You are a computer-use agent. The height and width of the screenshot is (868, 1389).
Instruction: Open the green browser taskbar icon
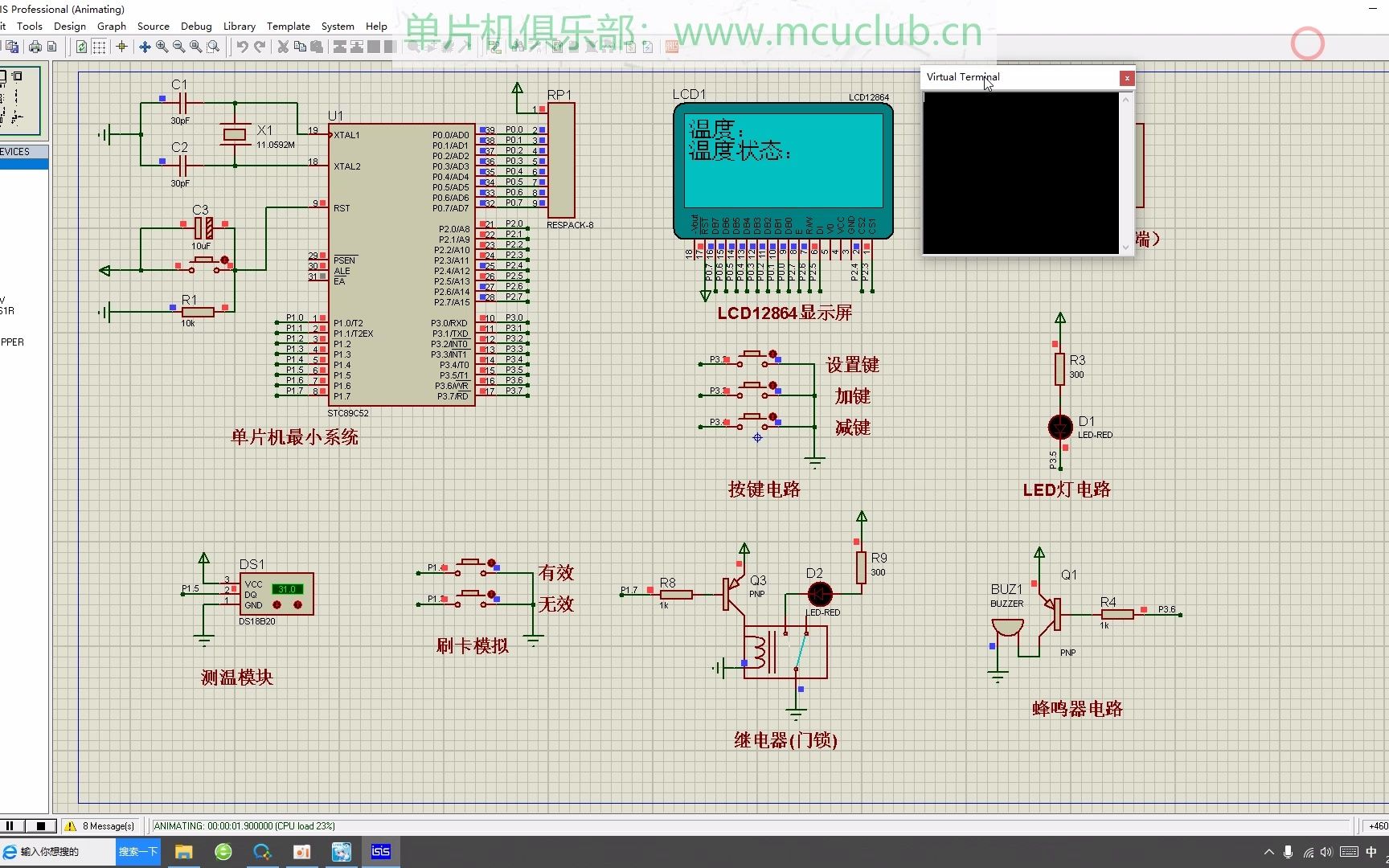point(223,852)
